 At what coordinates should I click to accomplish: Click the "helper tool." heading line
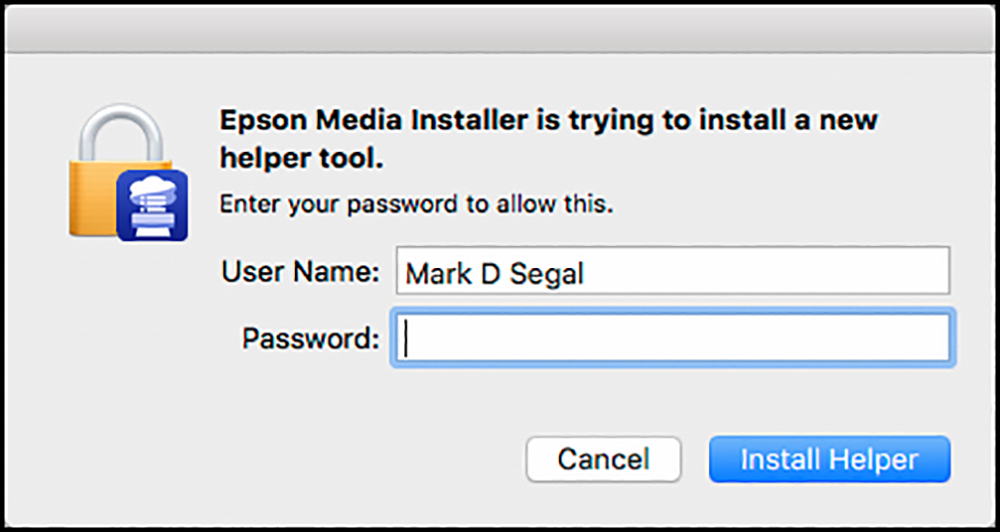pyautogui.click(x=302, y=160)
